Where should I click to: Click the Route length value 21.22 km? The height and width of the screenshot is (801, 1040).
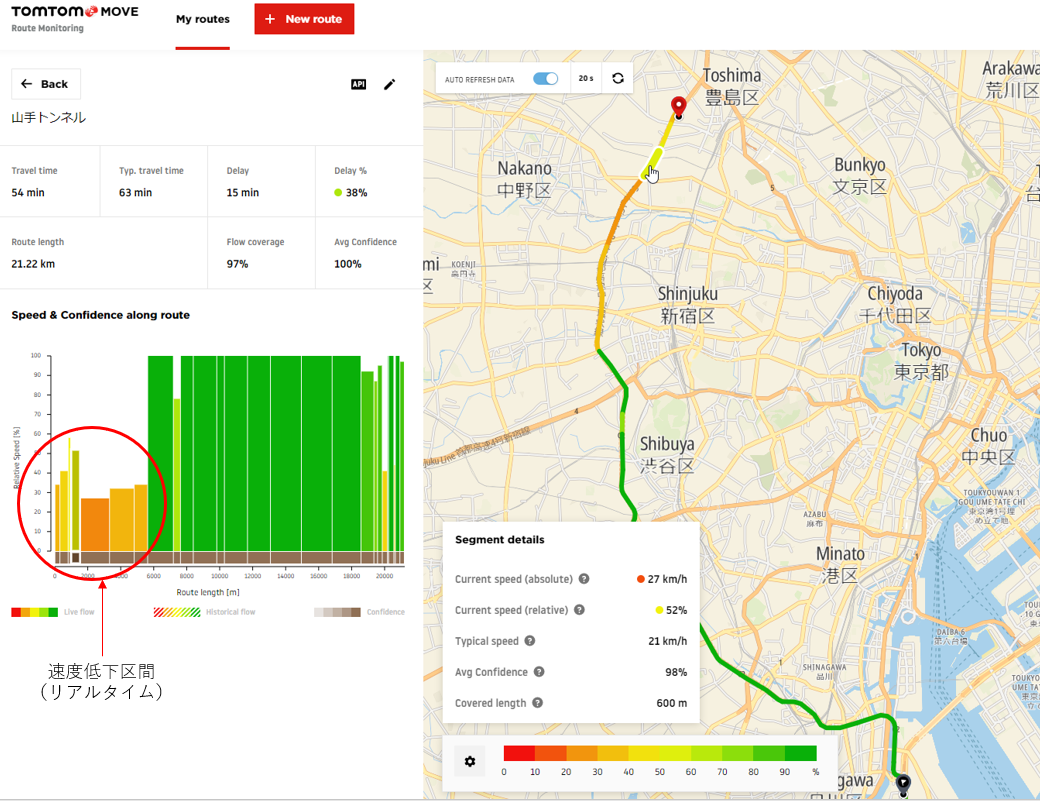pyautogui.click(x=33, y=264)
